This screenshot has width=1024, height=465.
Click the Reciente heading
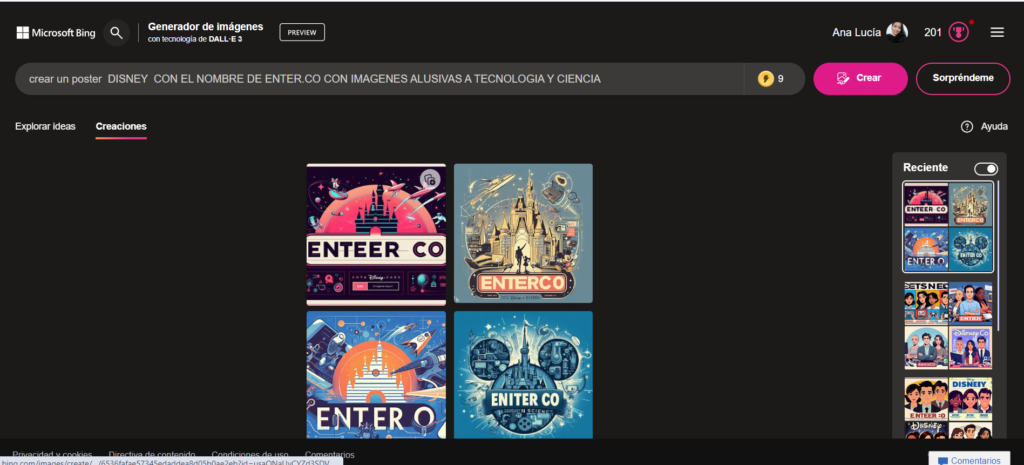[925, 168]
